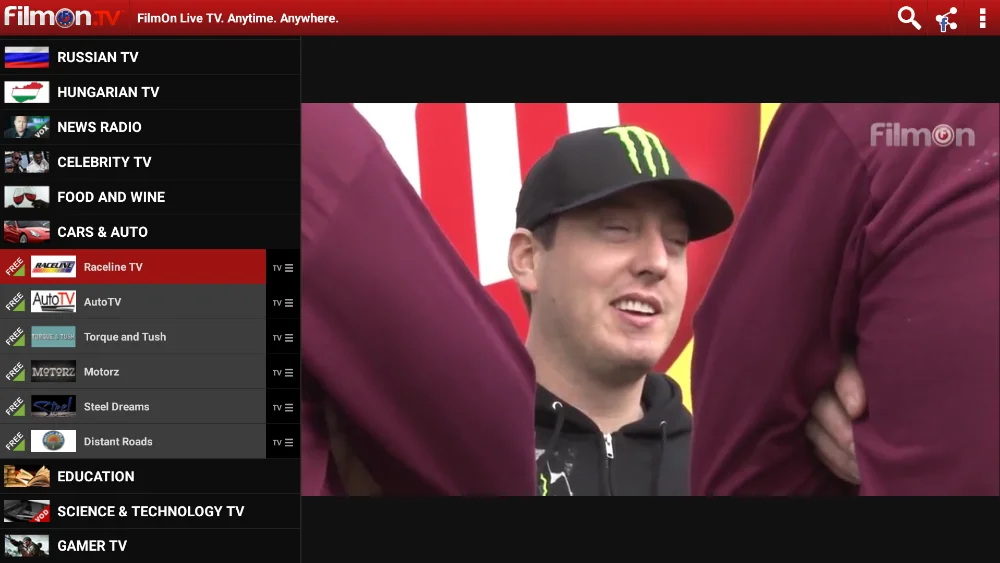The width and height of the screenshot is (1000, 563).
Task: Open the TV guide icon for Motorz
Action: (283, 372)
